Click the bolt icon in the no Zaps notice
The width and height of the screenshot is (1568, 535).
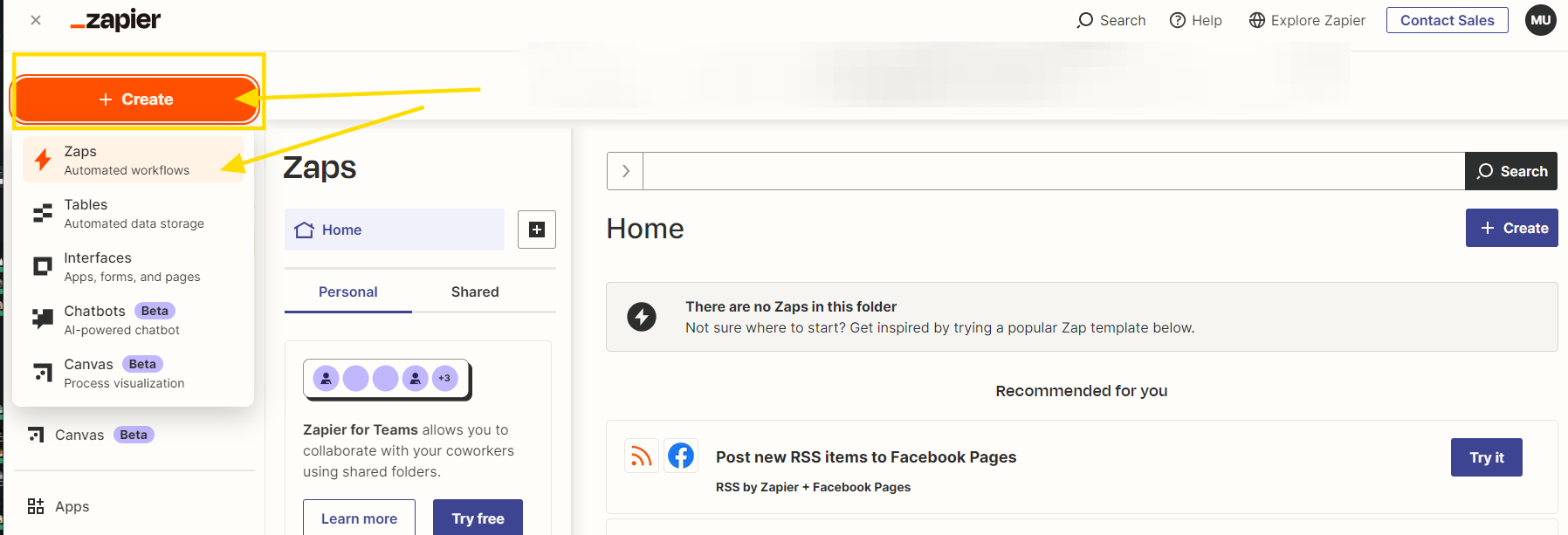[x=642, y=316]
